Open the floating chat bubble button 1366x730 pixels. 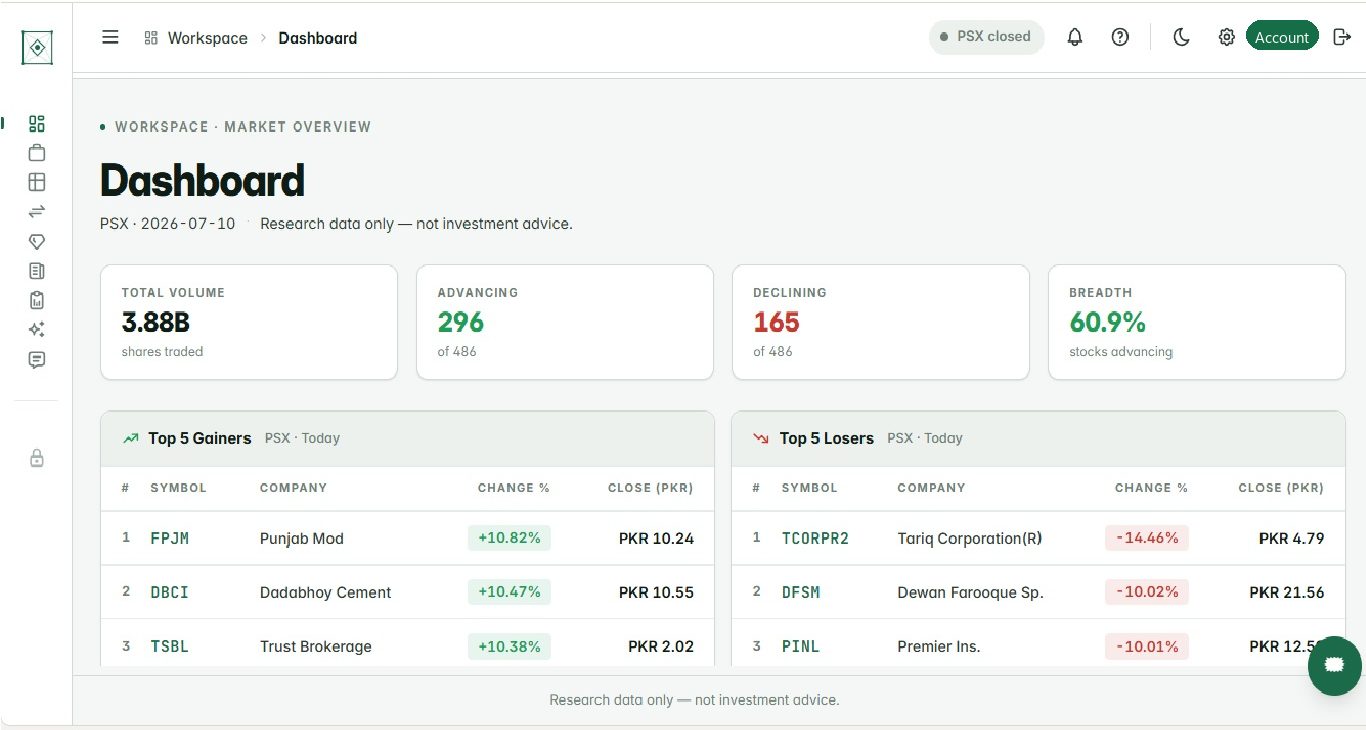[x=1334, y=664]
